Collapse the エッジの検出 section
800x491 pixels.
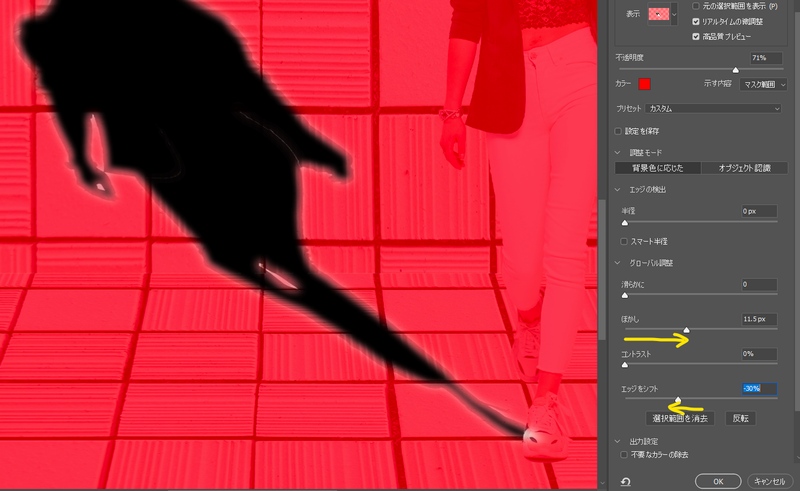tap(618, 189)
